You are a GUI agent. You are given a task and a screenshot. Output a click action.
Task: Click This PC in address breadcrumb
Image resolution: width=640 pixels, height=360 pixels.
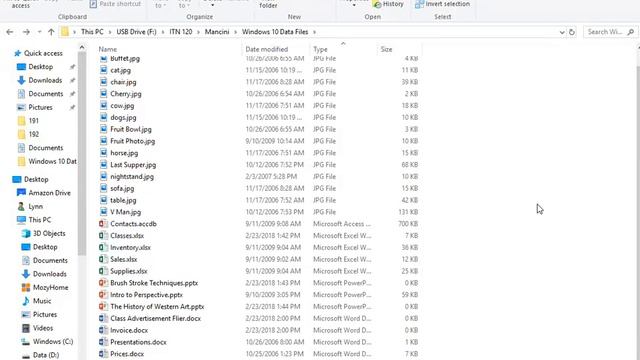pos(92,32)
